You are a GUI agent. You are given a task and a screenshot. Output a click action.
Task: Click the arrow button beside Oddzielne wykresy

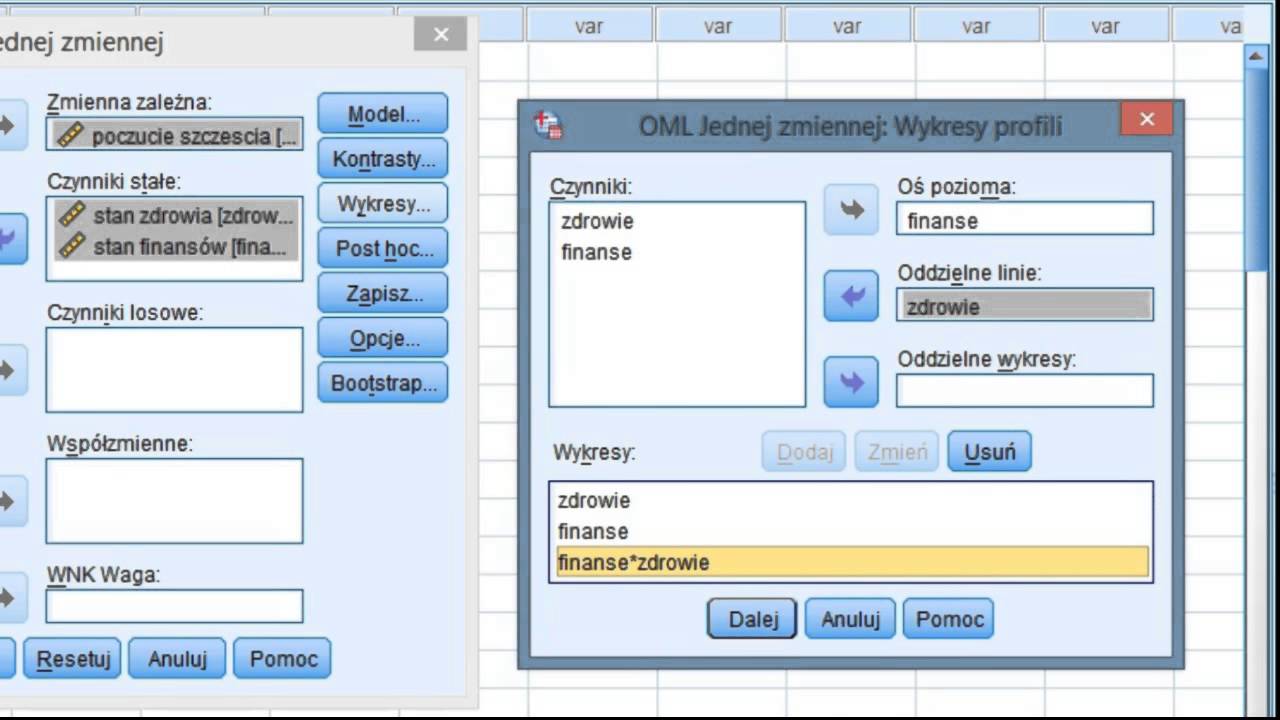[x=851, y=382]
